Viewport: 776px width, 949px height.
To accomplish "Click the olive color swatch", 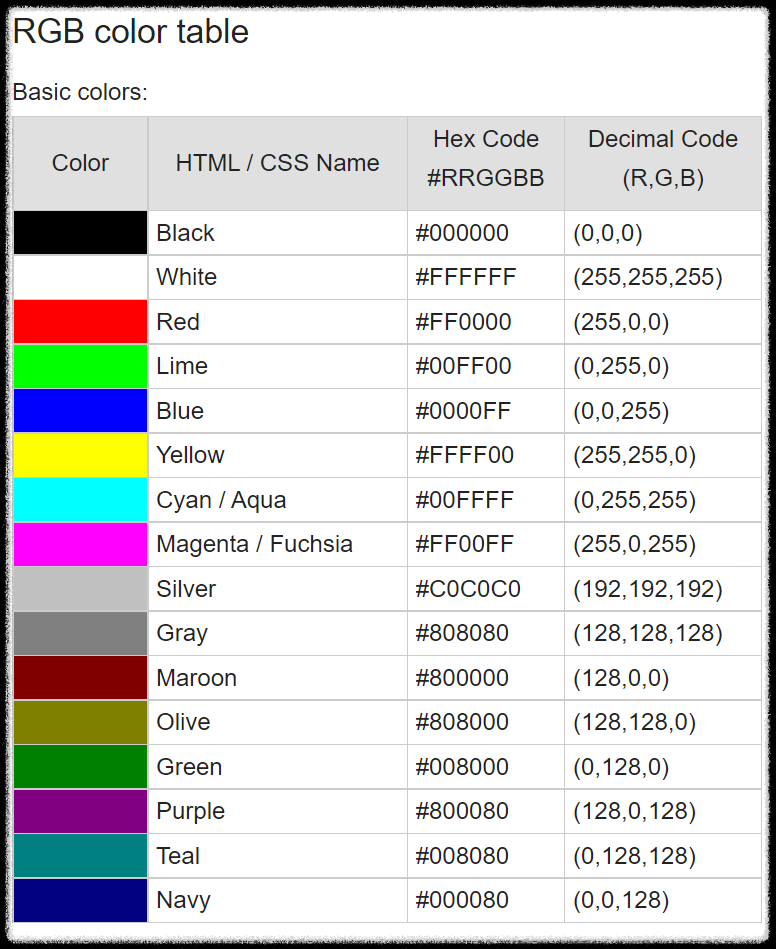I will tap(81, 722).
